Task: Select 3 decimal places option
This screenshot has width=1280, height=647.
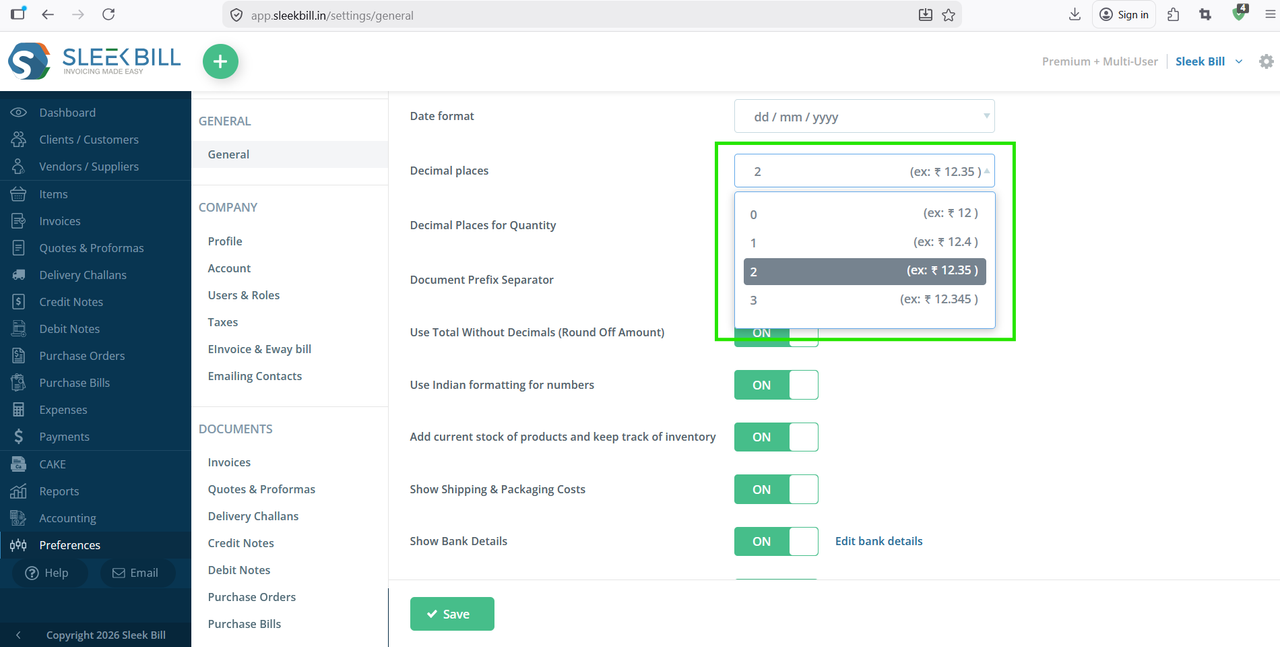Action: 865,299
